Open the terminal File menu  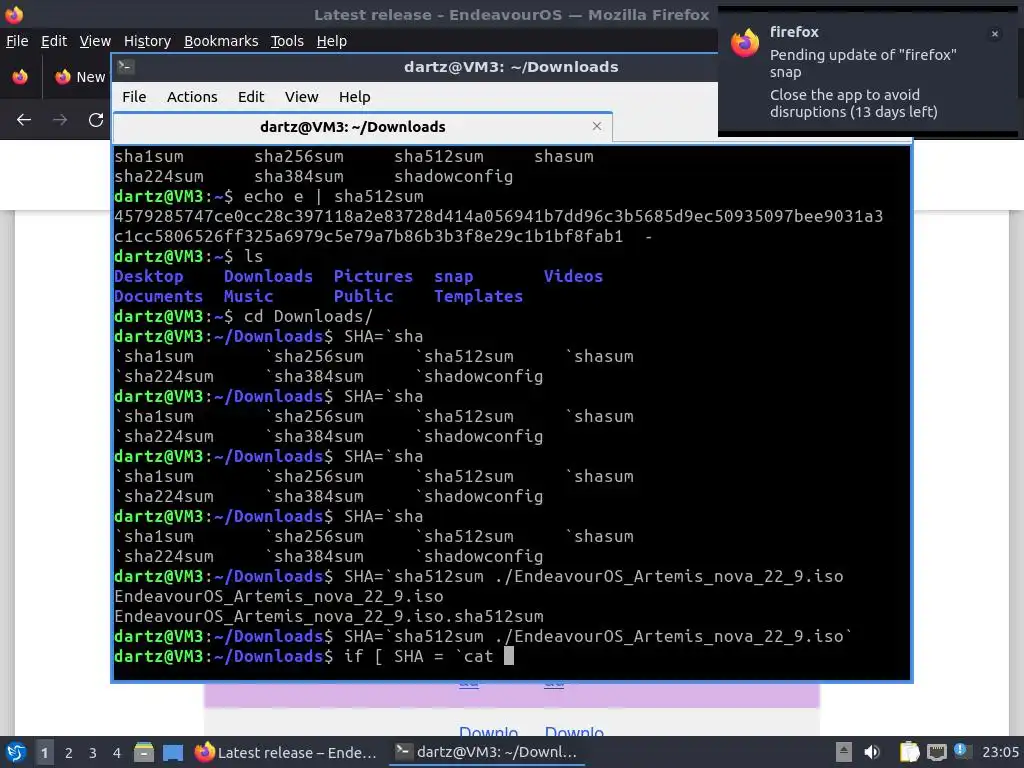pos(134,97)
